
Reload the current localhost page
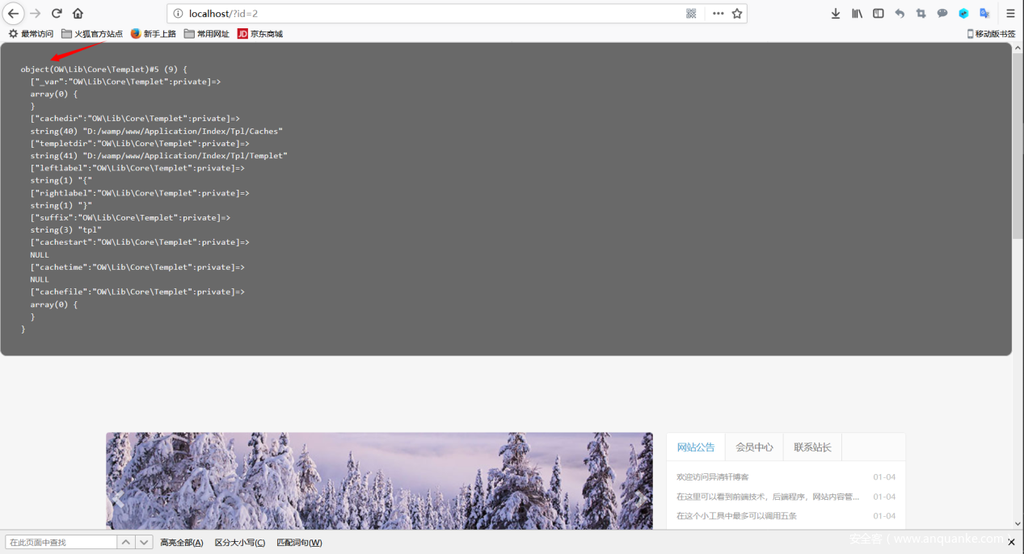57,13
